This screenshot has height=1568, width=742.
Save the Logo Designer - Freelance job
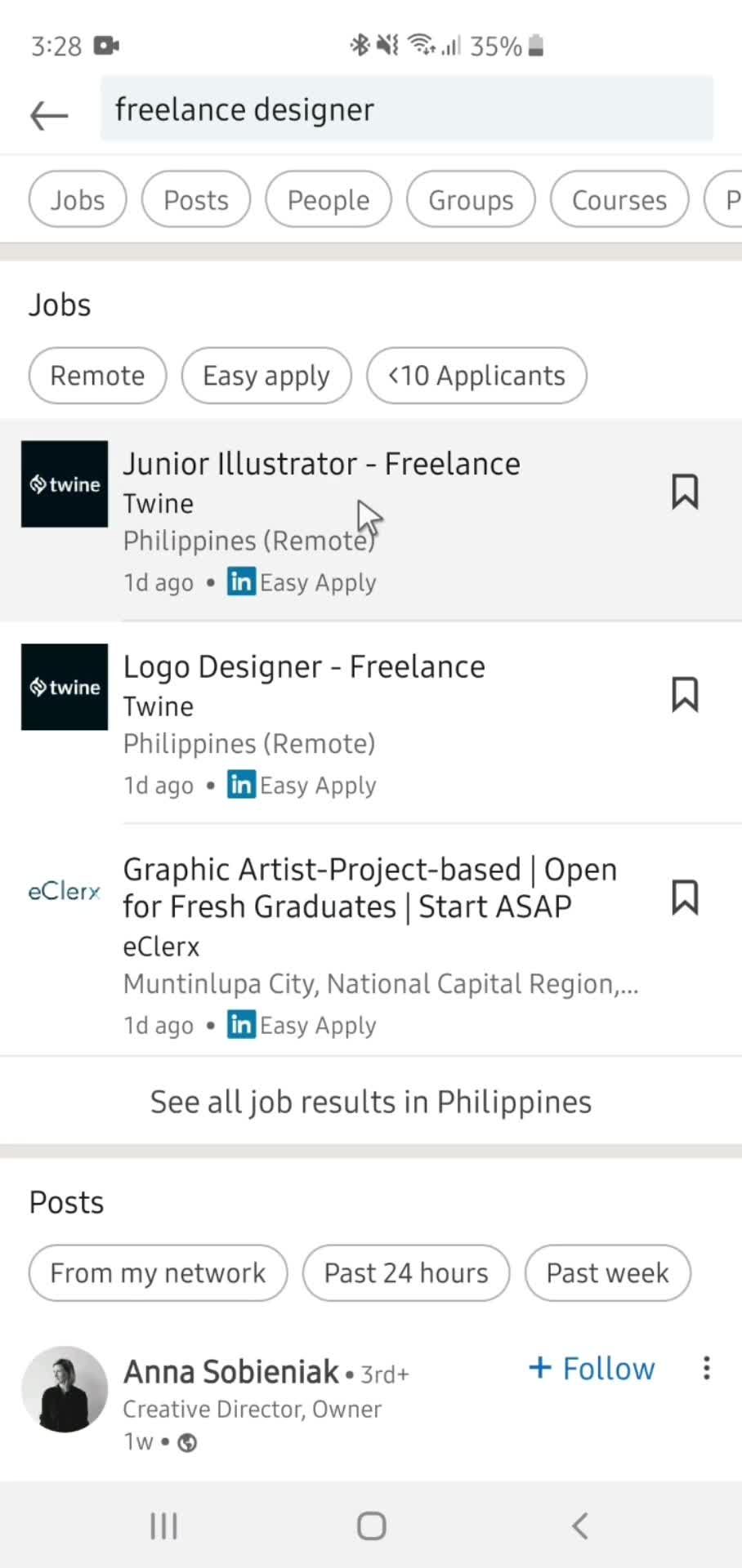point(685,694)
